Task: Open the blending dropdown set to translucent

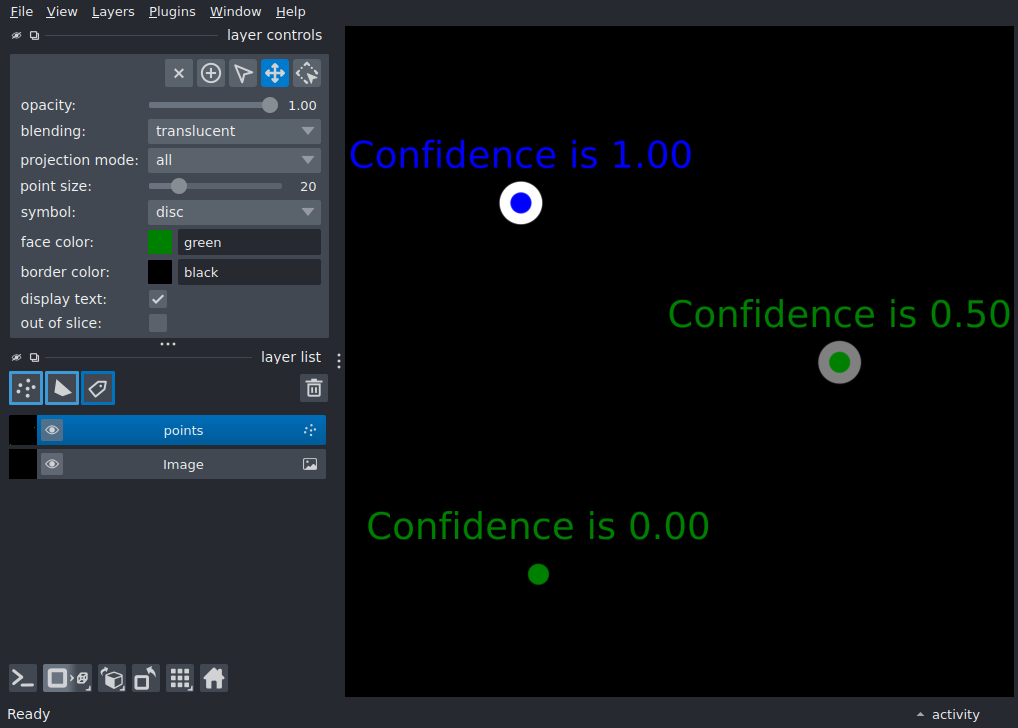Action: (x=234, y=131)
